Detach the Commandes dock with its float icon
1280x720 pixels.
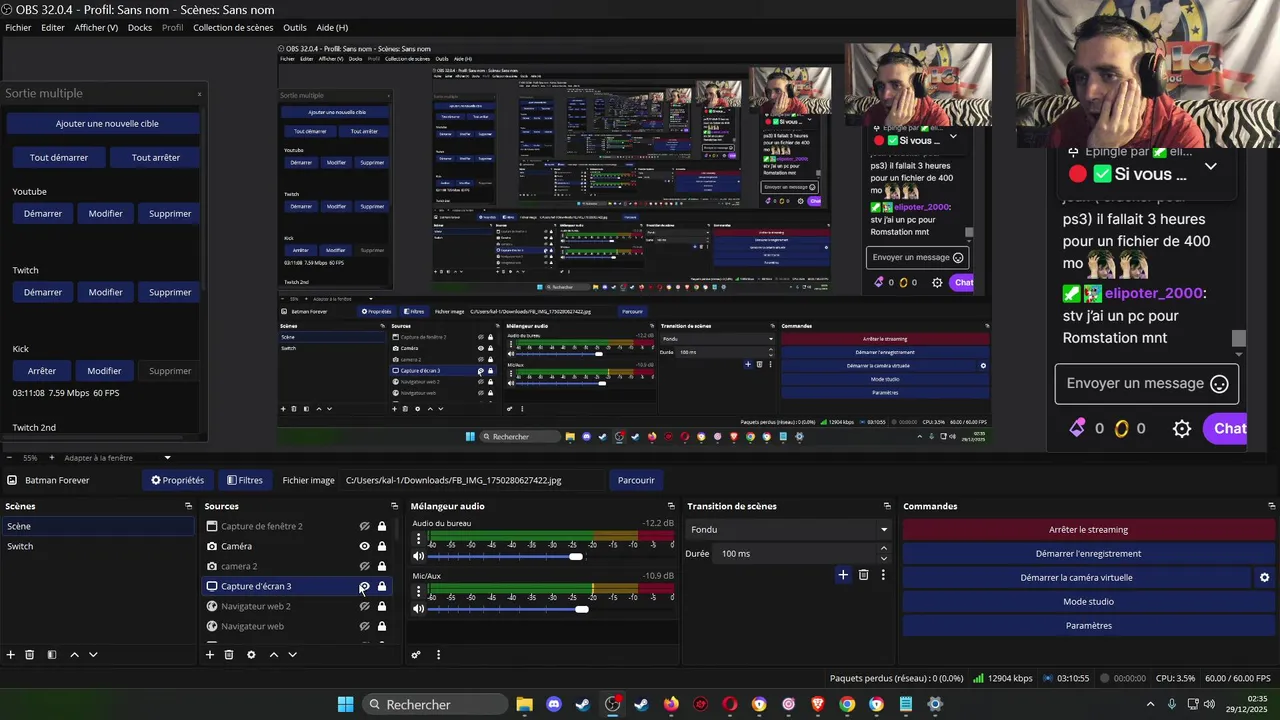point(1270,506)
